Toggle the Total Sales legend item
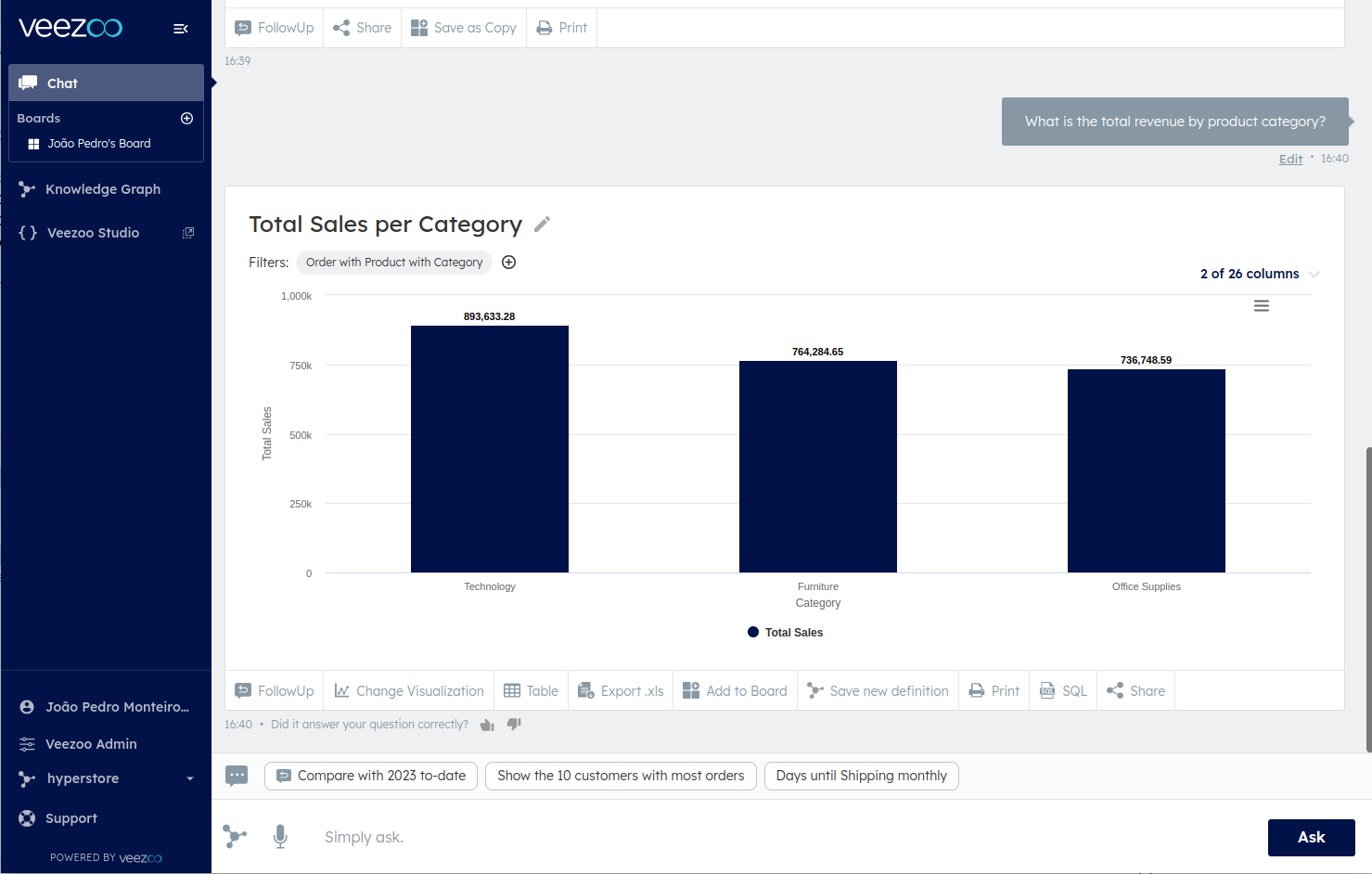The image size is (1372, 874). 786,633
